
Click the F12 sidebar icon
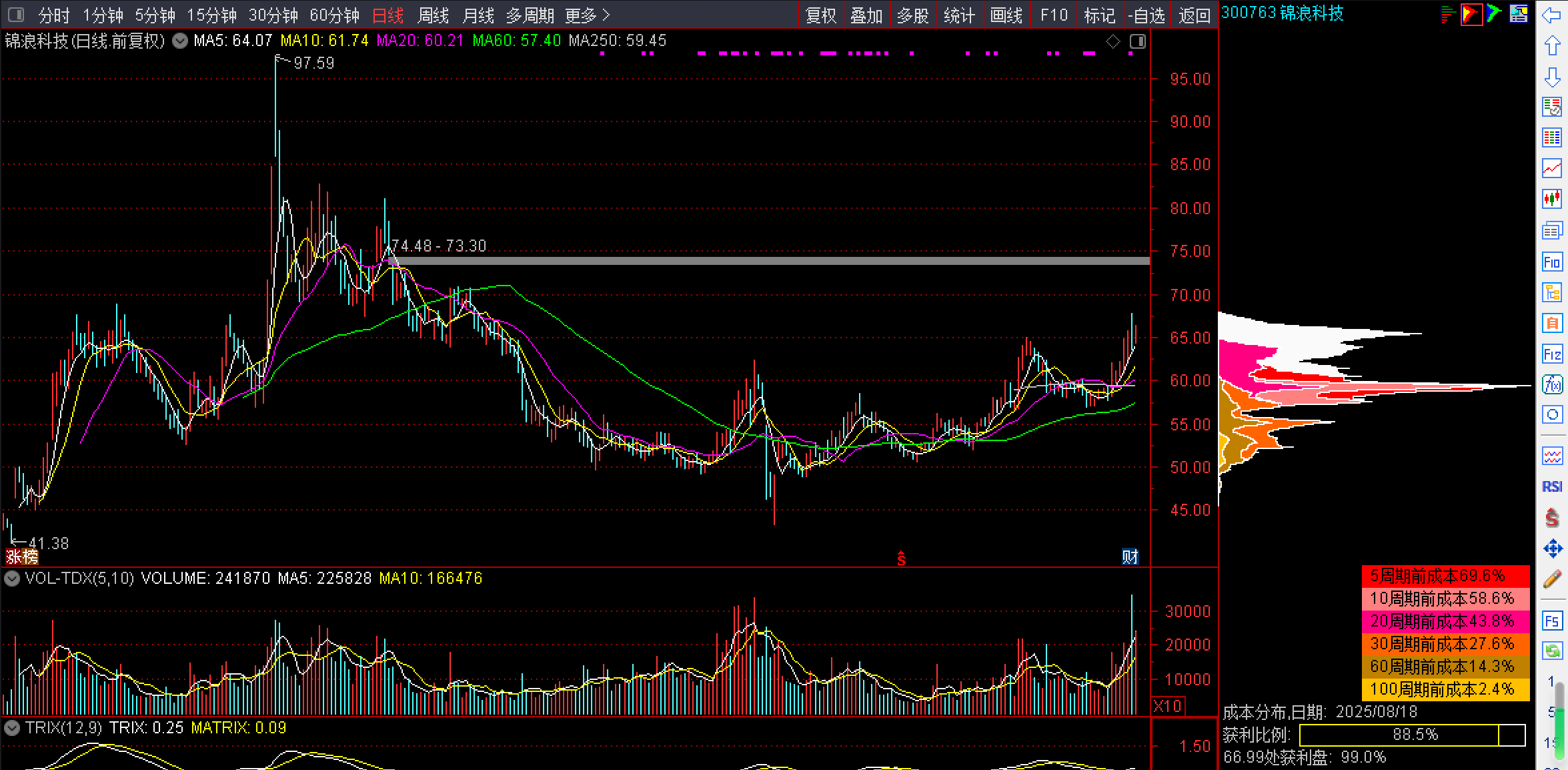(1552, 354)
